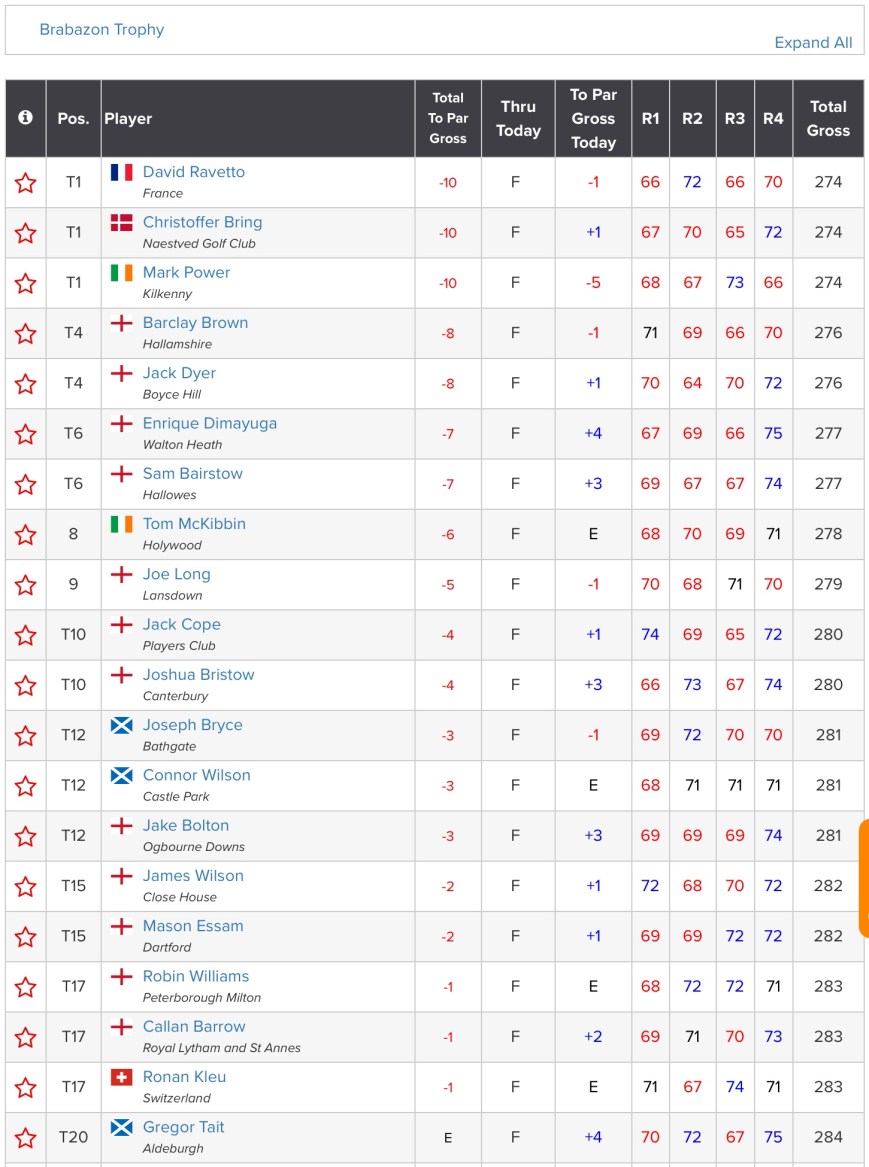
Task: Expand All leaderboard rows
Action: coord(813,42)
